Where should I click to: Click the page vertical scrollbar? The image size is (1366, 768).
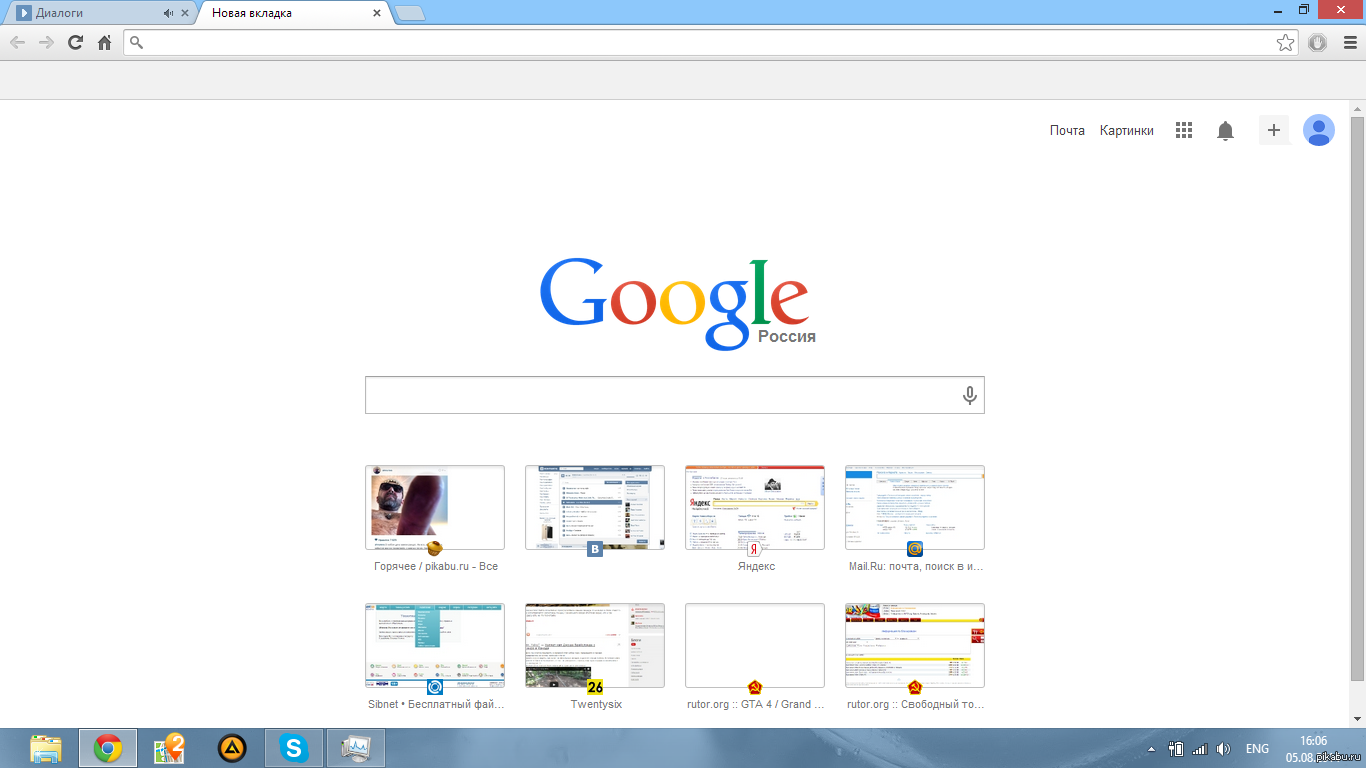tap(1357, 400)
